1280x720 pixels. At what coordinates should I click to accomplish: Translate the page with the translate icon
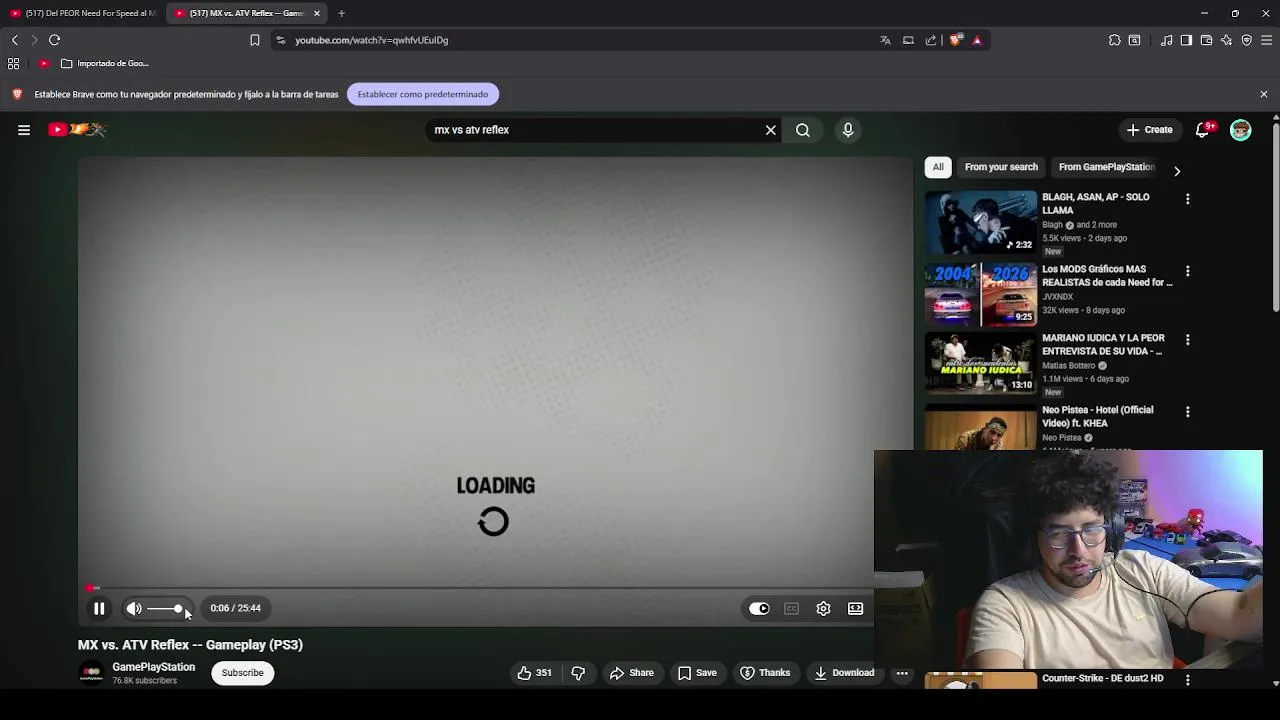point(885,40)
